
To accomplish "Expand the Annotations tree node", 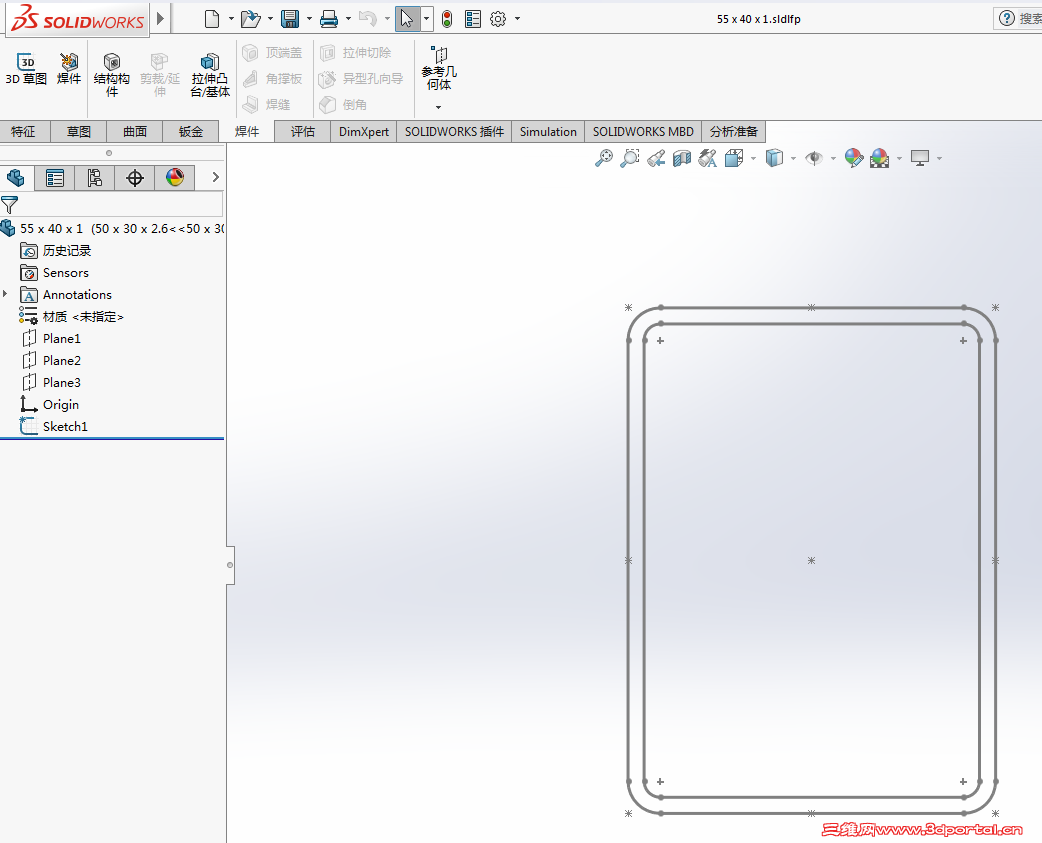I will click(5, 294).
